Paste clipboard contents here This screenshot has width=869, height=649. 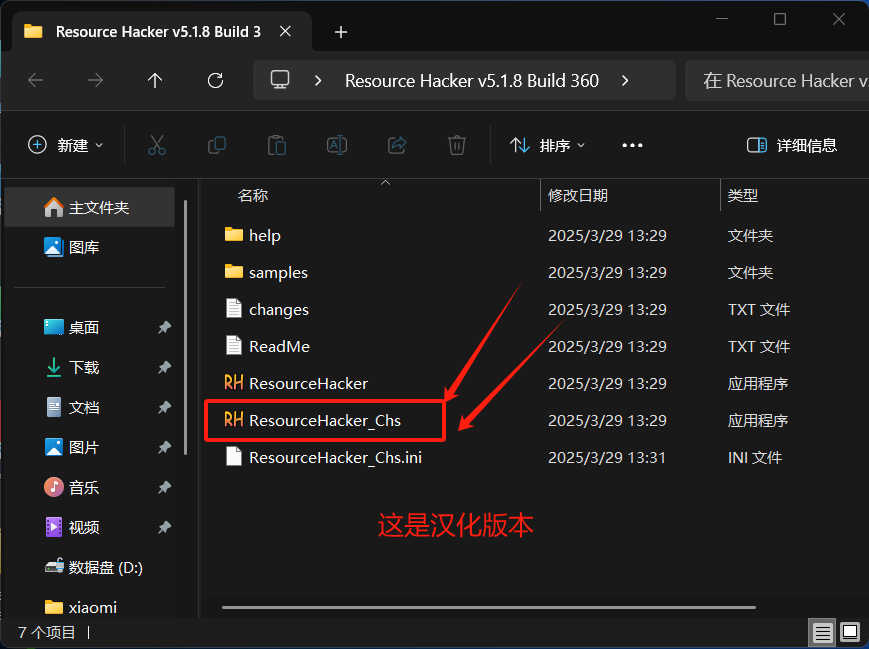pyautogui.click(x=277, y=145)
